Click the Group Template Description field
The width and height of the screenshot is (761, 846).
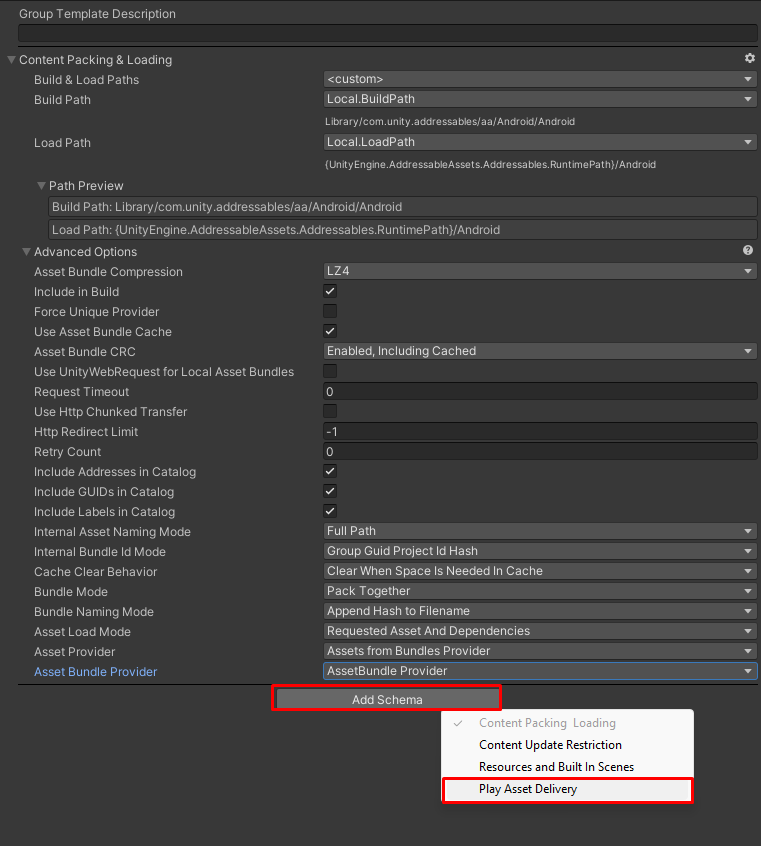coord(387,32)
